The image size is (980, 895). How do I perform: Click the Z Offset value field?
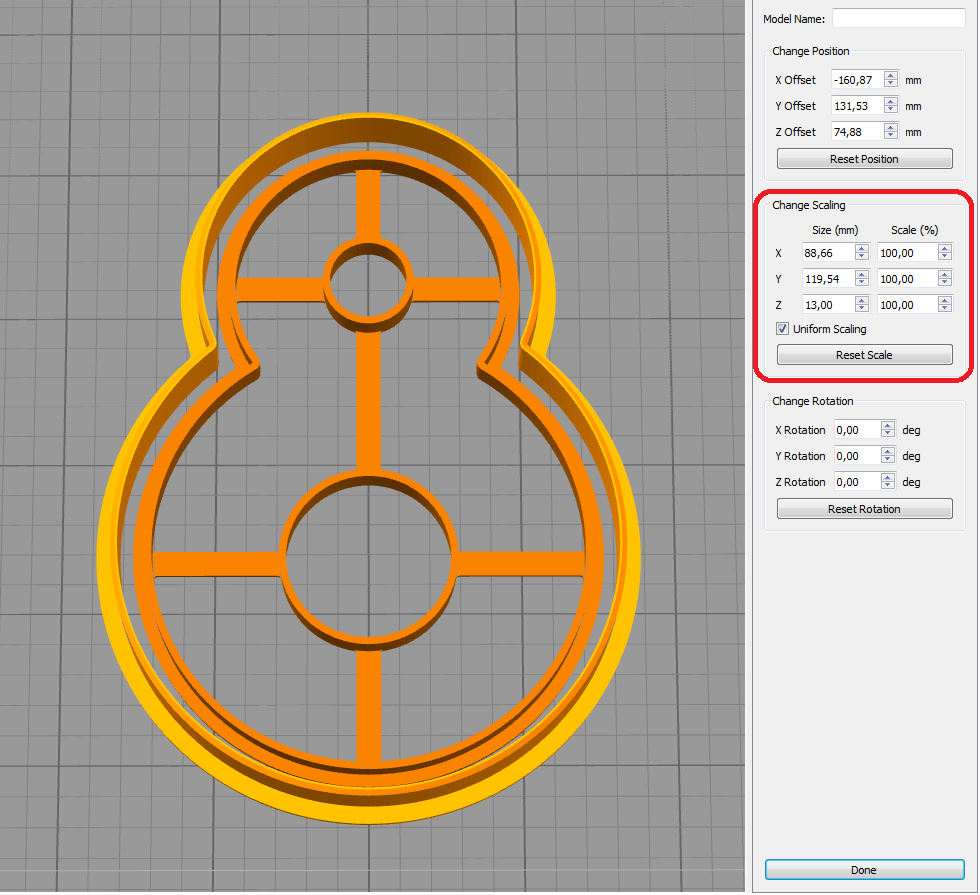[857, 132]
